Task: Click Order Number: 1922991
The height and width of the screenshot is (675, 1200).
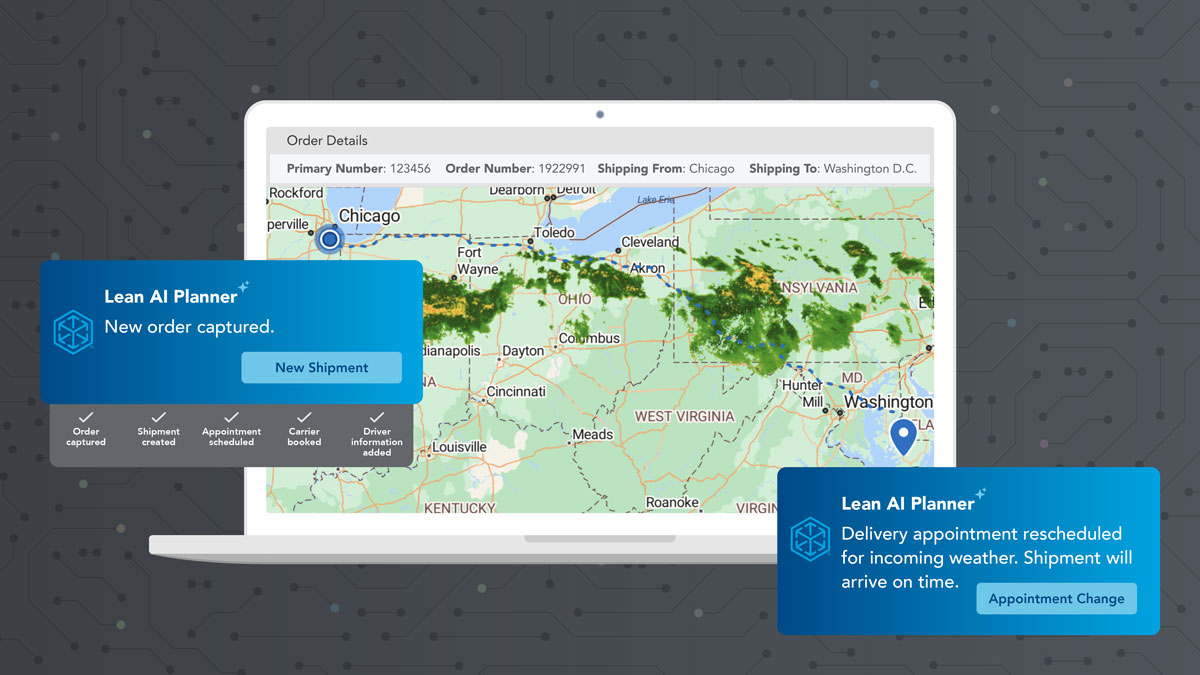Action: (x=514, y=168)
